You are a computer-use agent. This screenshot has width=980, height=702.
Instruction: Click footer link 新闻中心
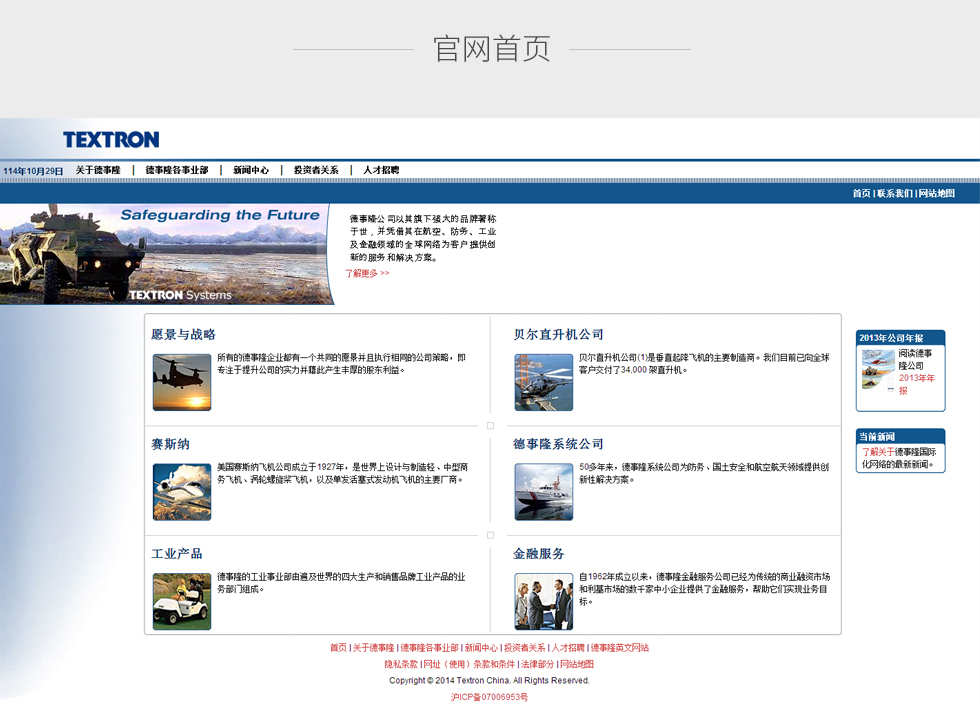481,648
